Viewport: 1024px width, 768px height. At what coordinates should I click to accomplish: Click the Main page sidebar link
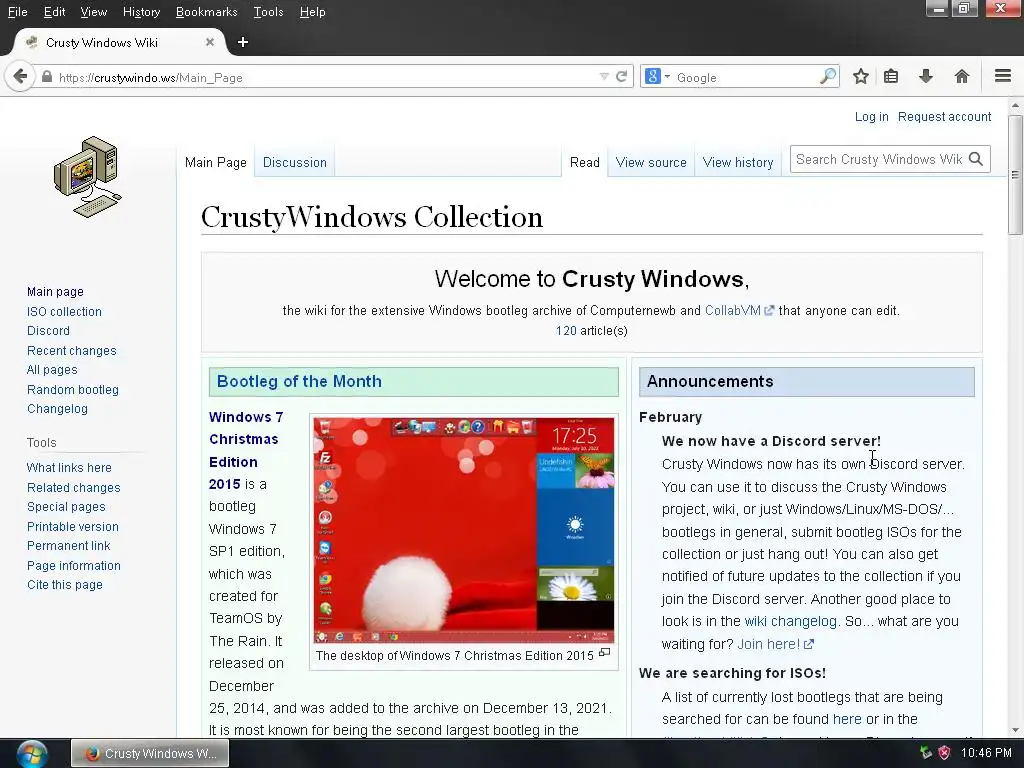point(56,292)
